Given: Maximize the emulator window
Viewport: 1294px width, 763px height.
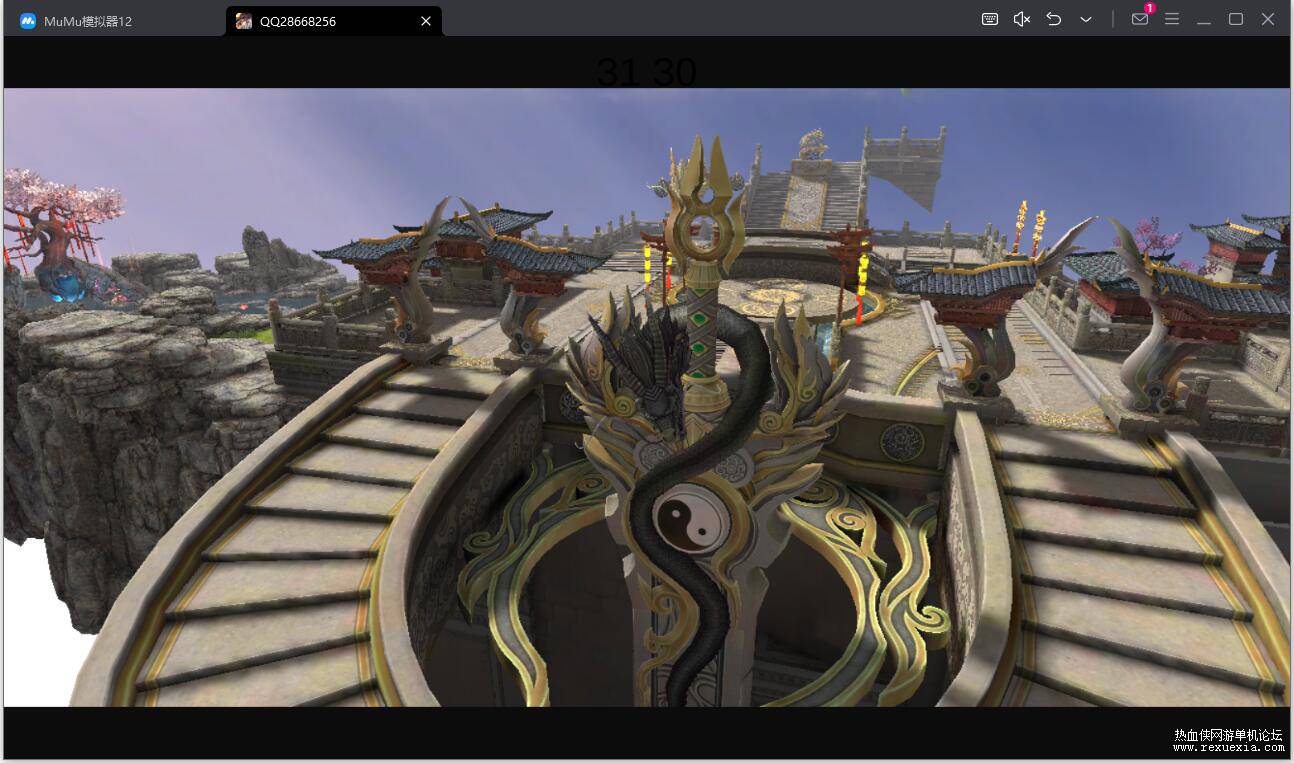Looking at the screenshot, I should [x=1236, y=19].
